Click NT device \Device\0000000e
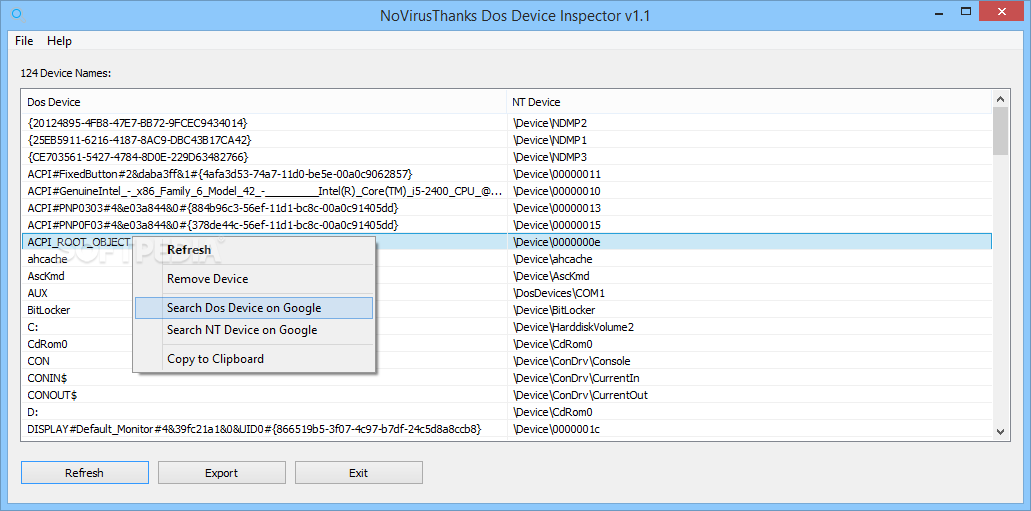 (557, 242)
